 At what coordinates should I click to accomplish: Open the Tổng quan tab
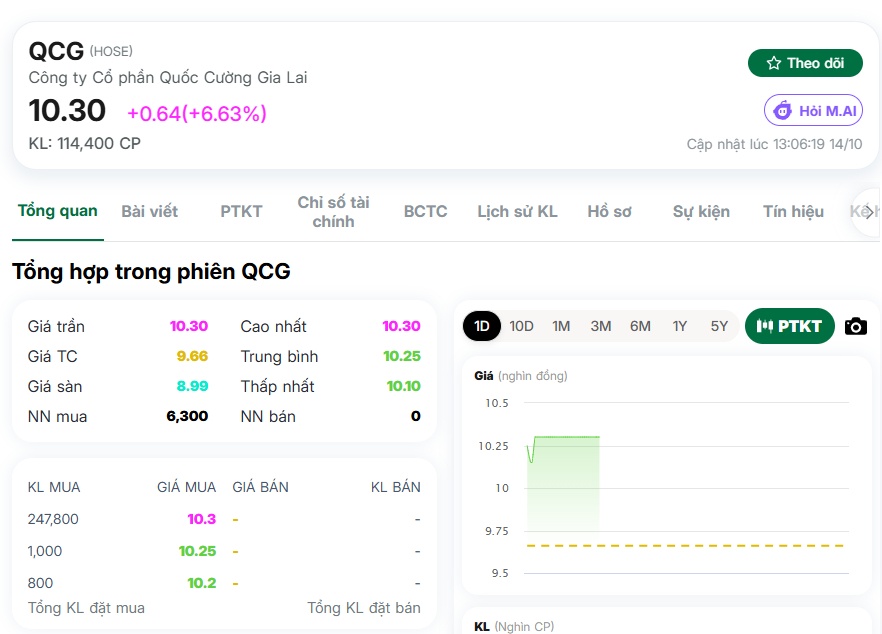(x=57, y=211)
